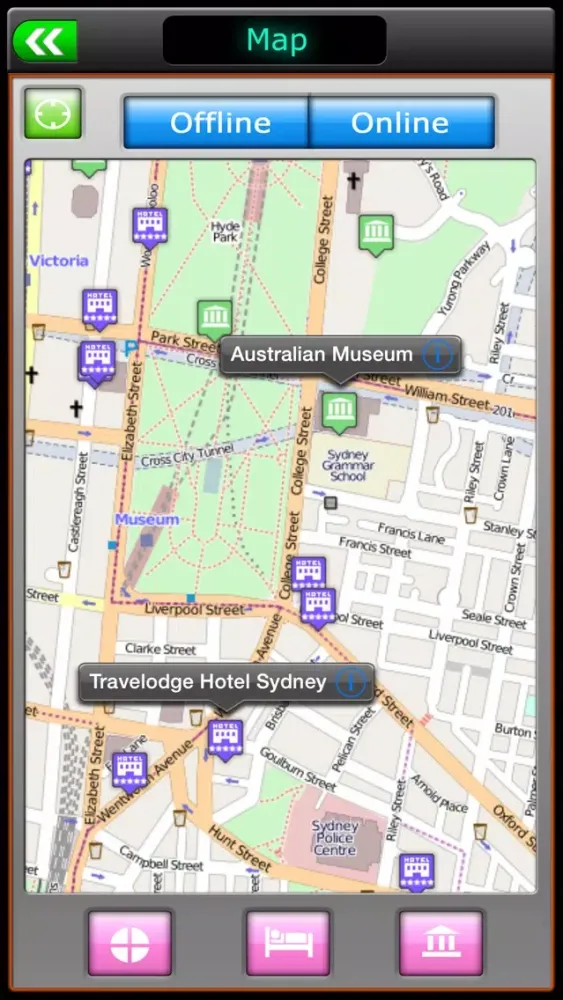Viewport: 563px width, 1000px height.
Task: Open info for Travelodge Hotel Sydney callout
Action: pyautogui.click(x=351, y=683)
